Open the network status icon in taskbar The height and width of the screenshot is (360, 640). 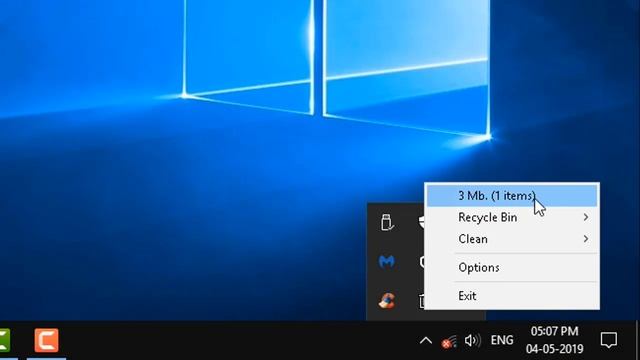pos(449,341)
